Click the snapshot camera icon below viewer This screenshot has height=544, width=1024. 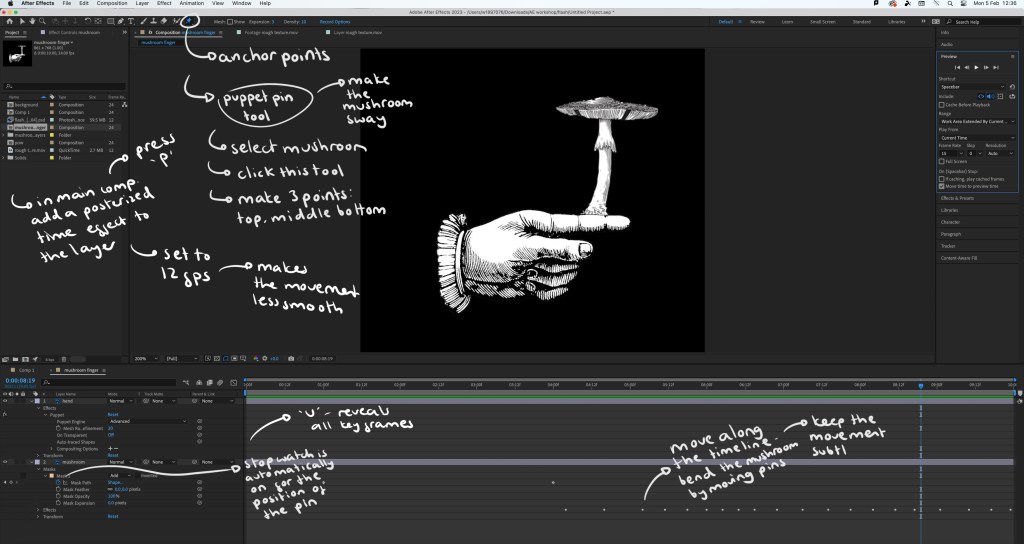point(290,358)
